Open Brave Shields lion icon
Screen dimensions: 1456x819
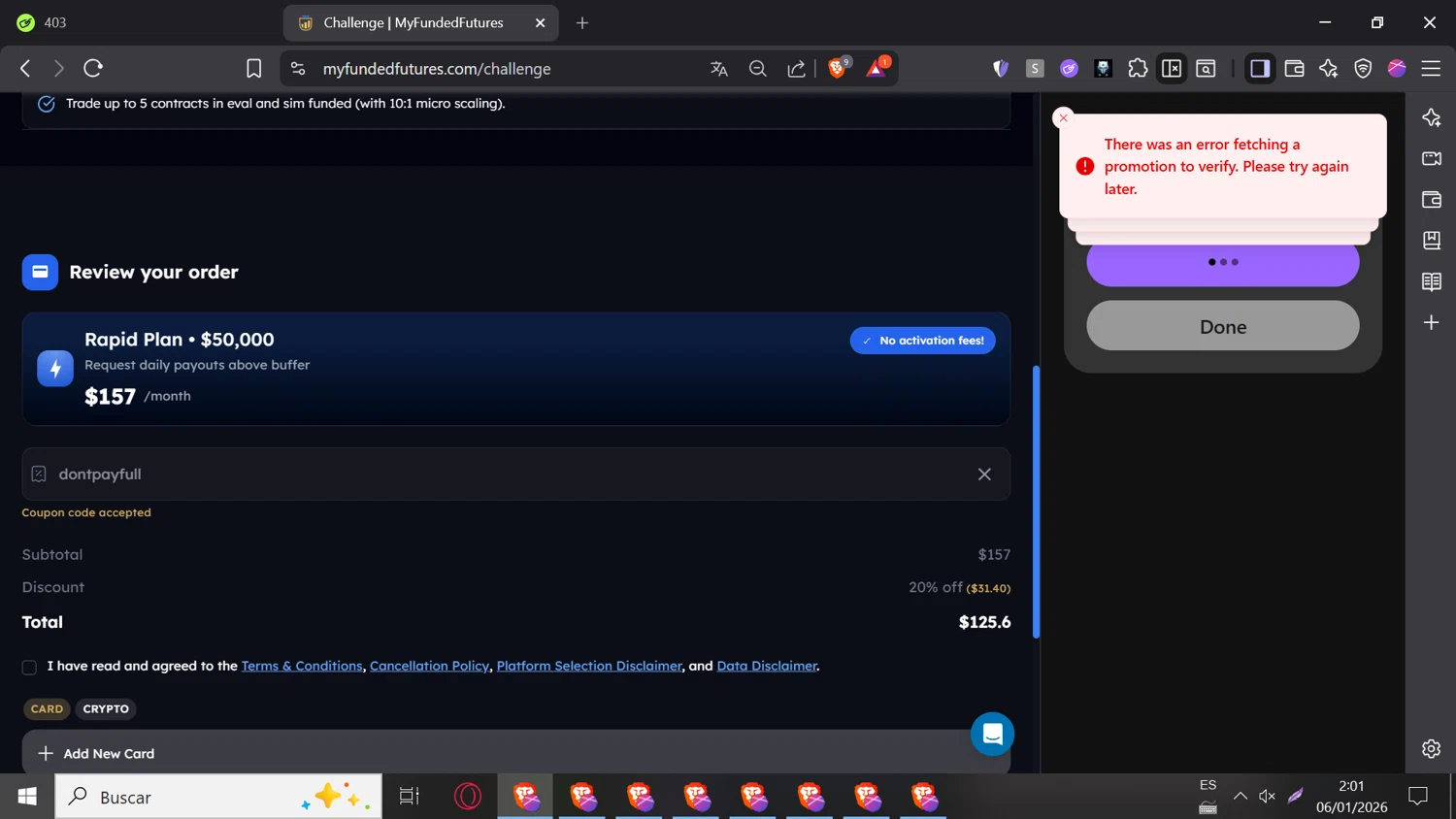(838, 68)
